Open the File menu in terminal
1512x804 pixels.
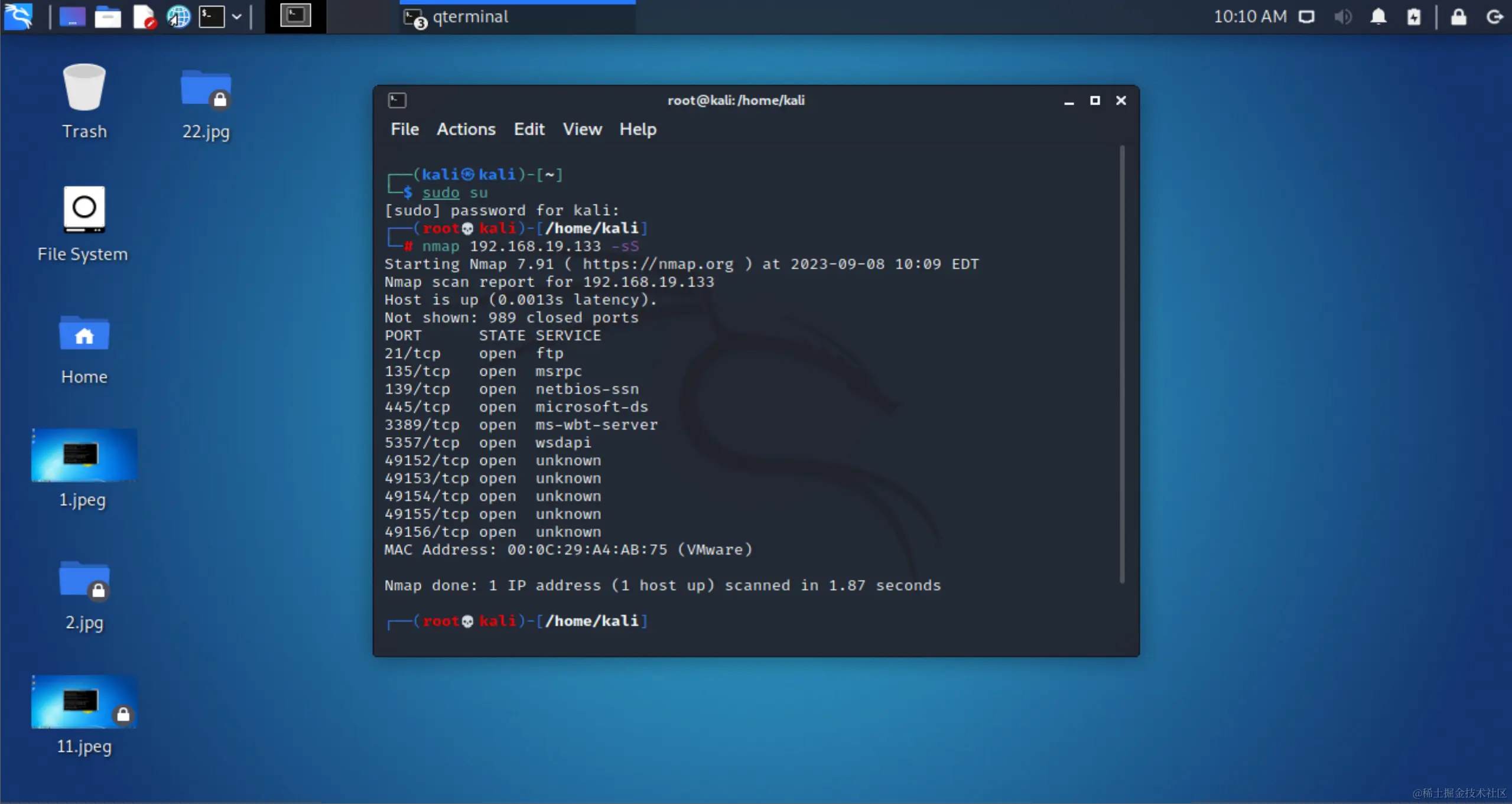pyautogui.click(x=404, y=129)
